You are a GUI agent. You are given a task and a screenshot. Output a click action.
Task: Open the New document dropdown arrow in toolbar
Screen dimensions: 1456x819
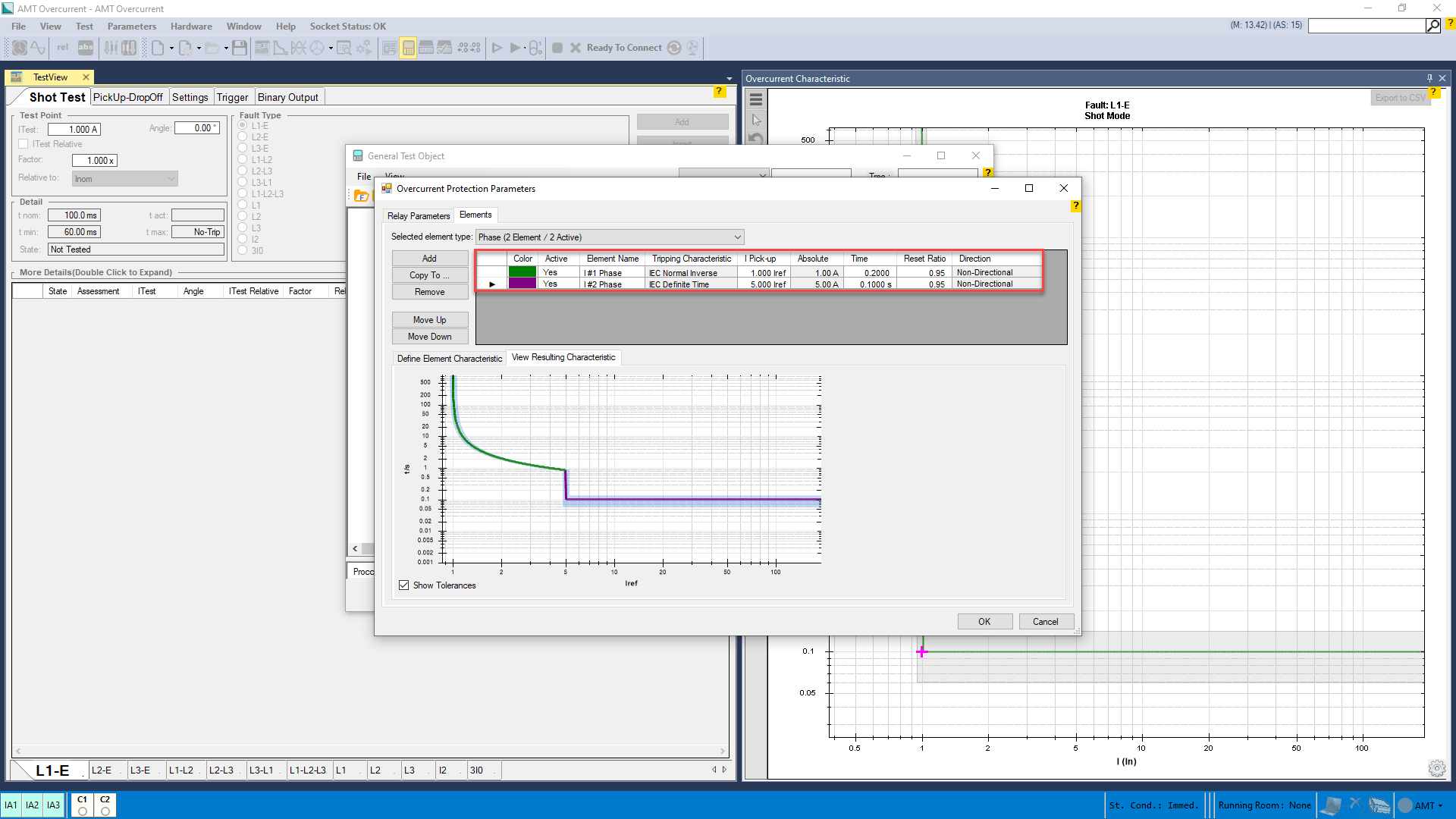coord(171,49)
